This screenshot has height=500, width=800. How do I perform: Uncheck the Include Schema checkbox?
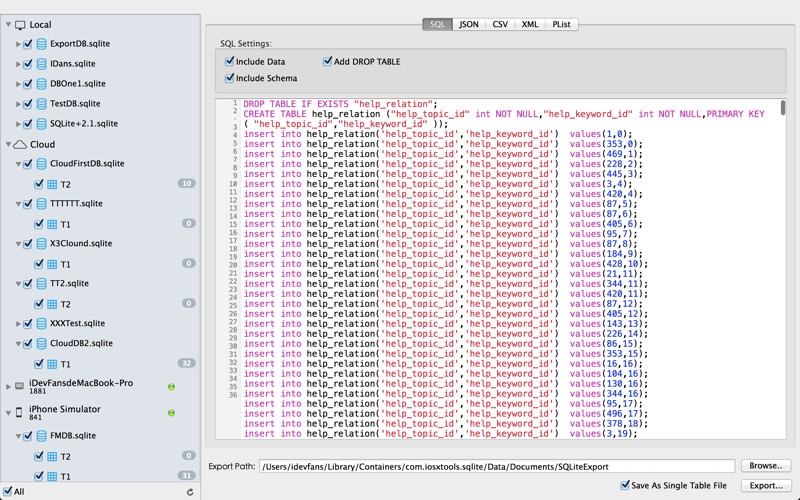click(230, 78)
